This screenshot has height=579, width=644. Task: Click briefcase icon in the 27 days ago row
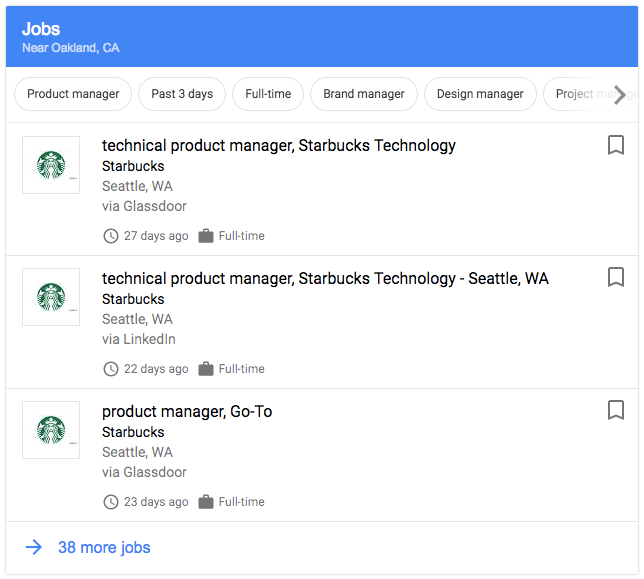click(x=206, y=236)
